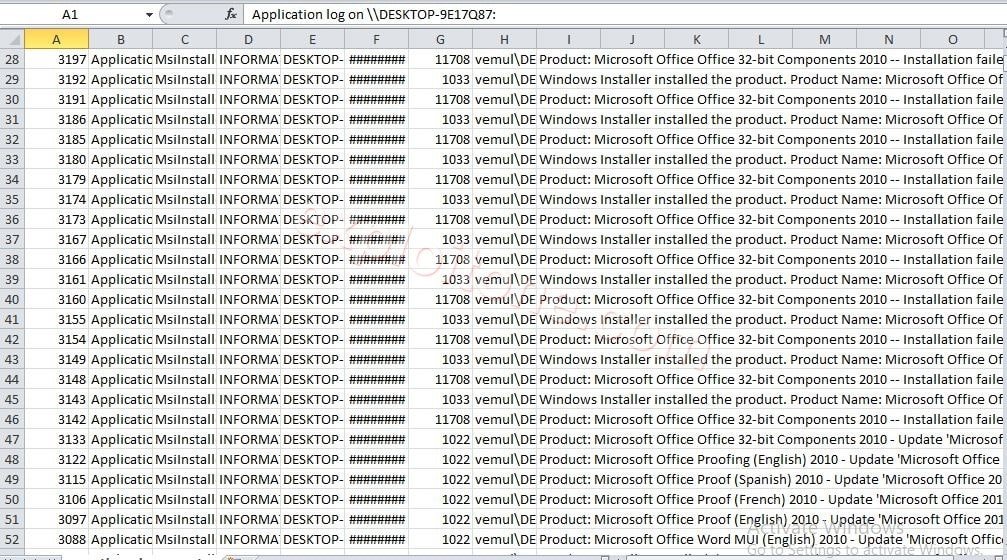
Task: Click the 1022 cell in row 47
Action: click(x=440, y=439)
